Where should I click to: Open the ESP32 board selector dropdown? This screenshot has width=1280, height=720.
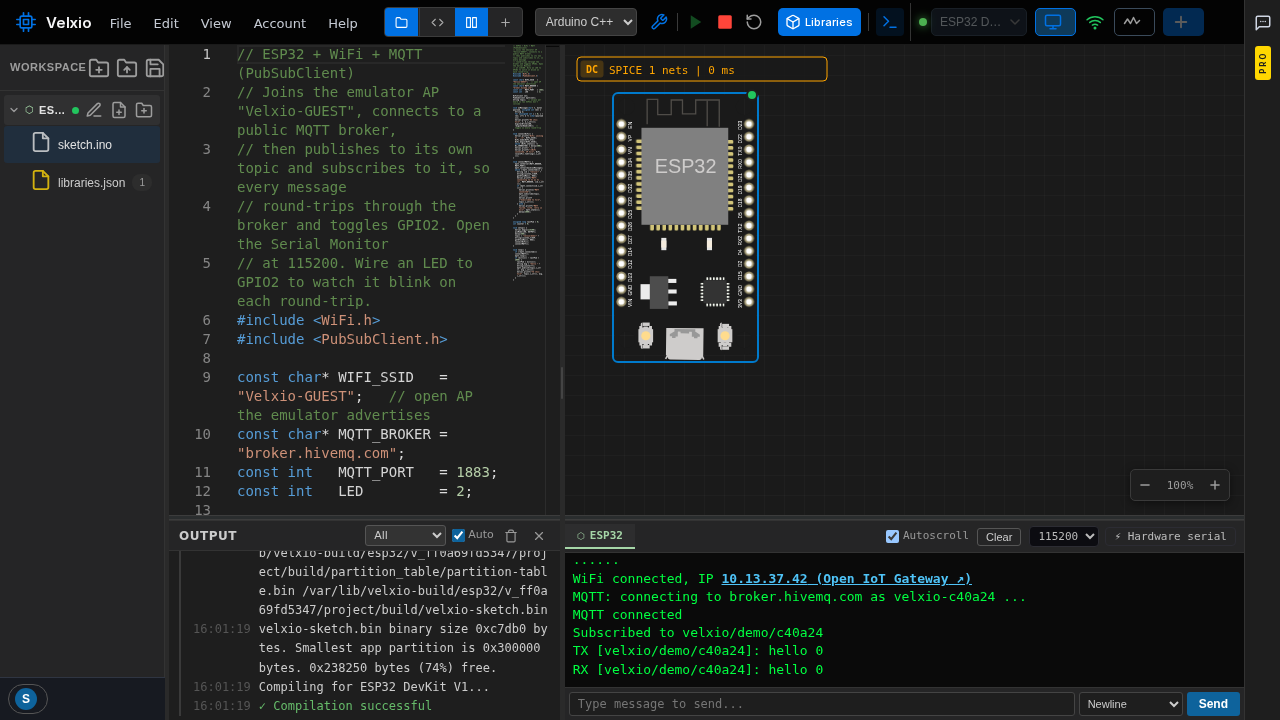[x=979, y=22]
